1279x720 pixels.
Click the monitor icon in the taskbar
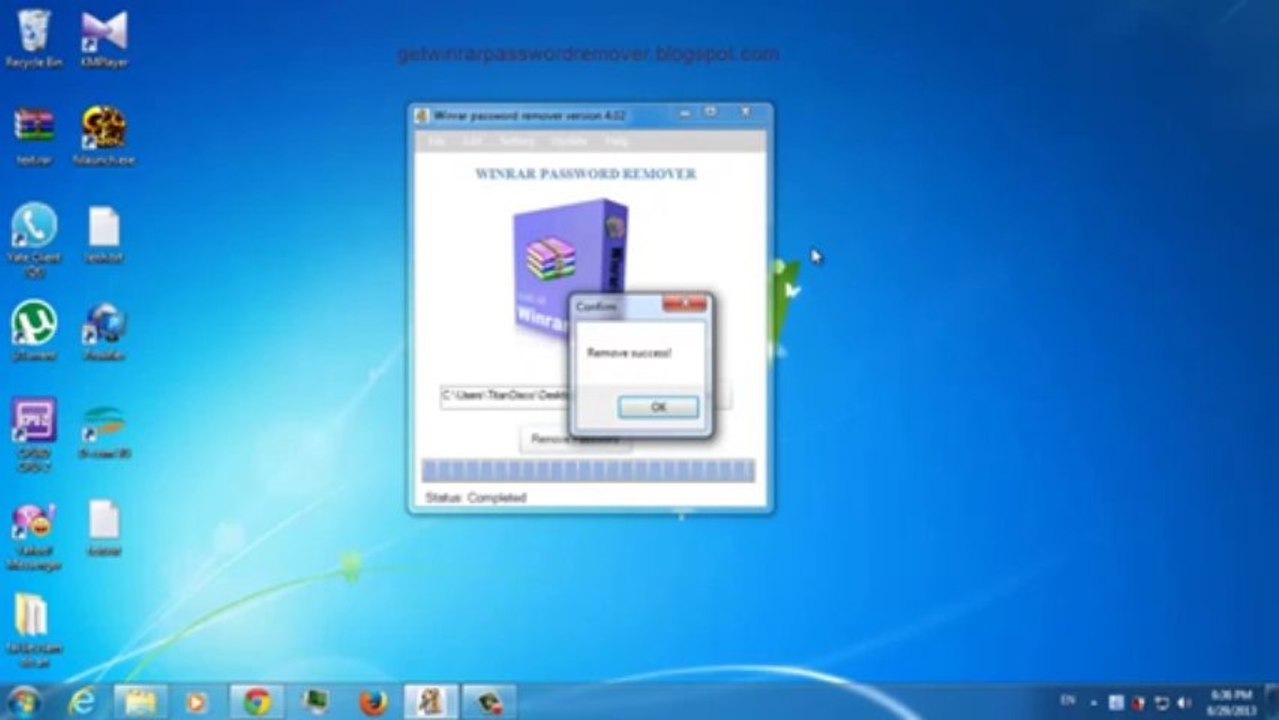point(315,702)
